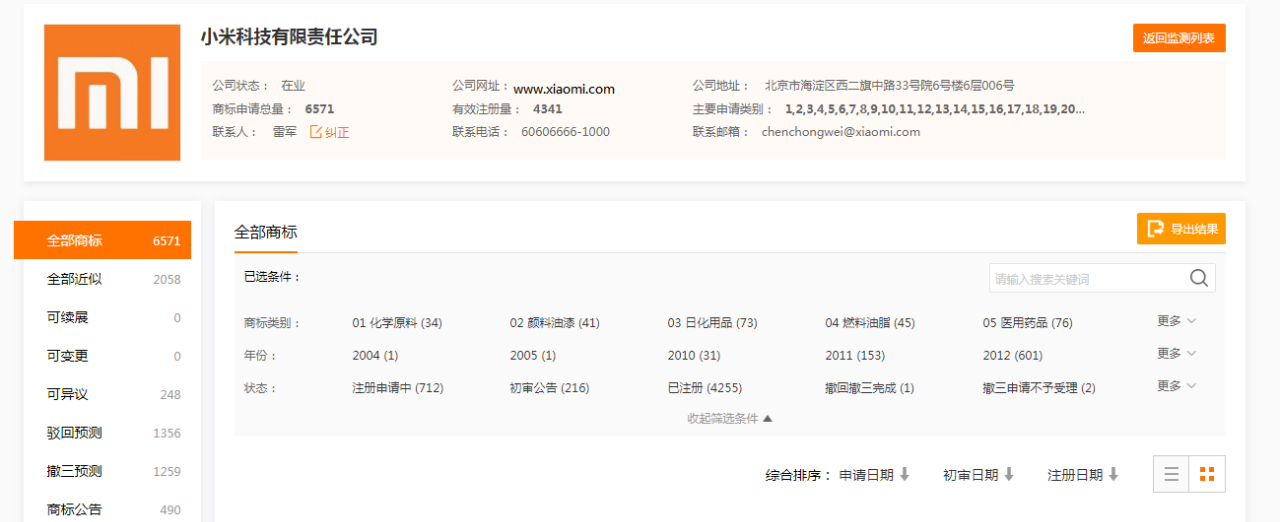Screen dimensions: 1280x522
Task: Select 可异议 sidebar item
Action: tap(112, 394)
